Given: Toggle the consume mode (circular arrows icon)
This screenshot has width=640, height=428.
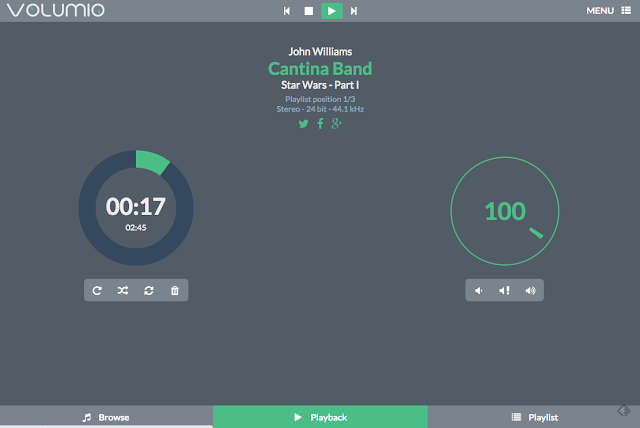Looking at the screenshot, I should [149, 291].
